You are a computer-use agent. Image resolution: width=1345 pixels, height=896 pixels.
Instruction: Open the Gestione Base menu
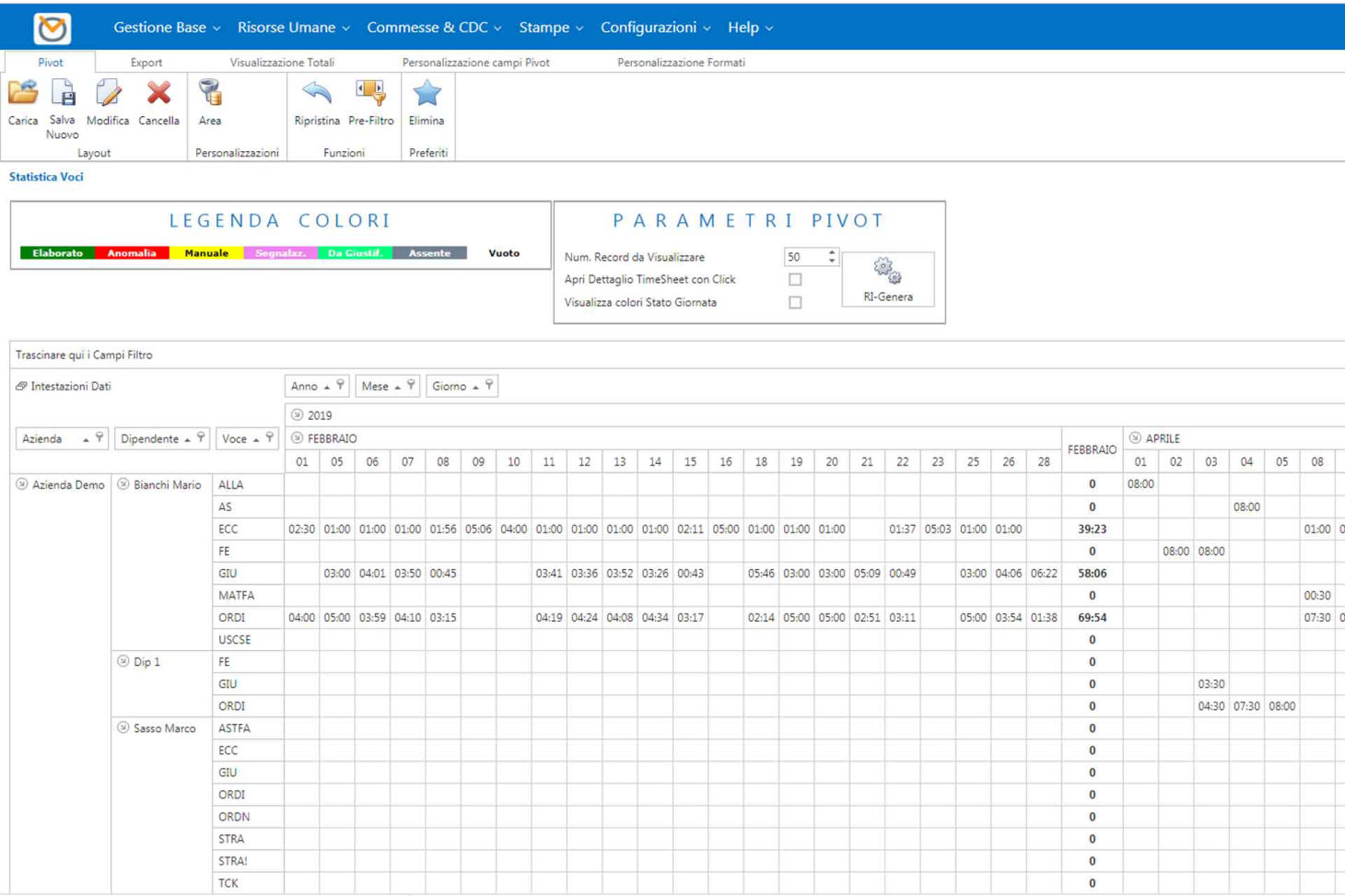(x=167, y=28)
